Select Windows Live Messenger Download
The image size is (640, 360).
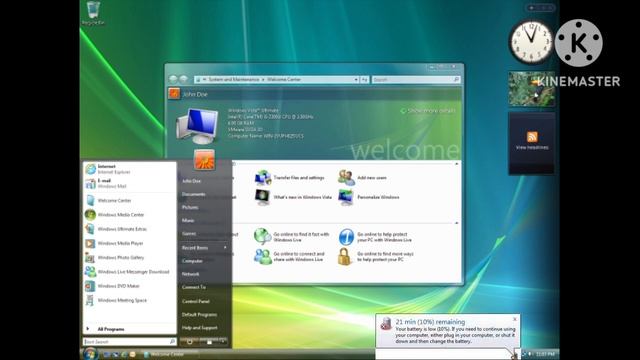pos(129,272)
